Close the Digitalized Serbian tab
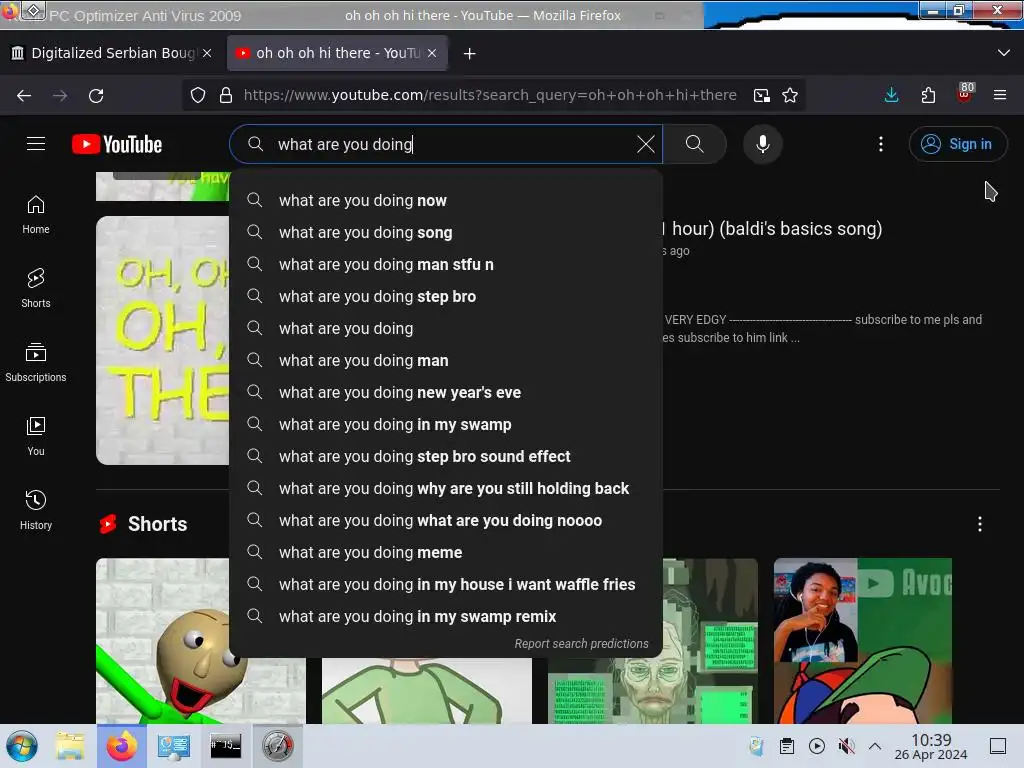 click(x=207, y=54)
